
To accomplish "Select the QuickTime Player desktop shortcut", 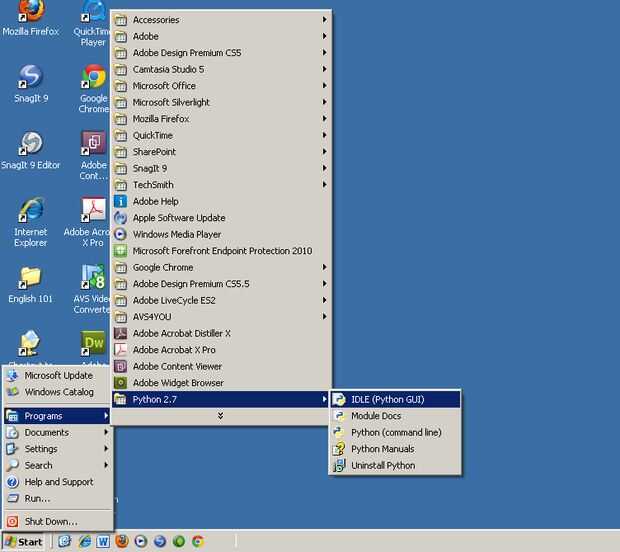I will pyautogui.click(x=92, y=24).
